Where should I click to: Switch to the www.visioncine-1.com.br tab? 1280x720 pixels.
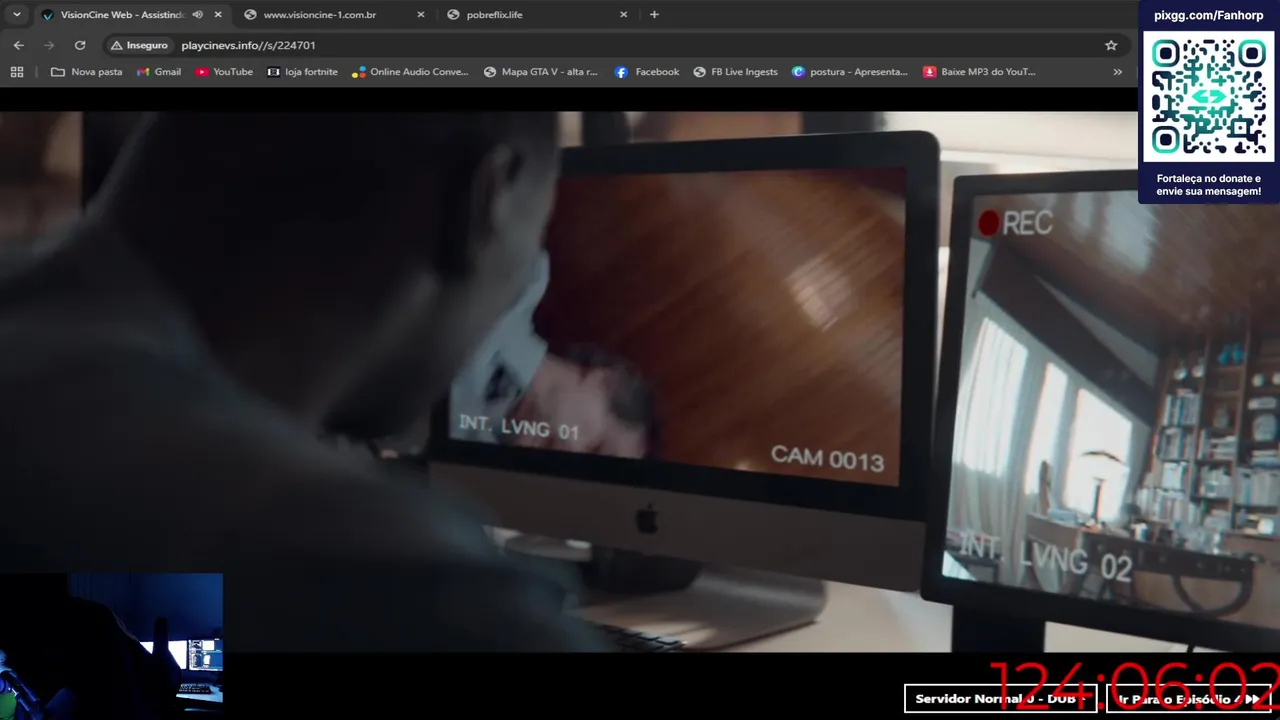[x=320, y=15]
